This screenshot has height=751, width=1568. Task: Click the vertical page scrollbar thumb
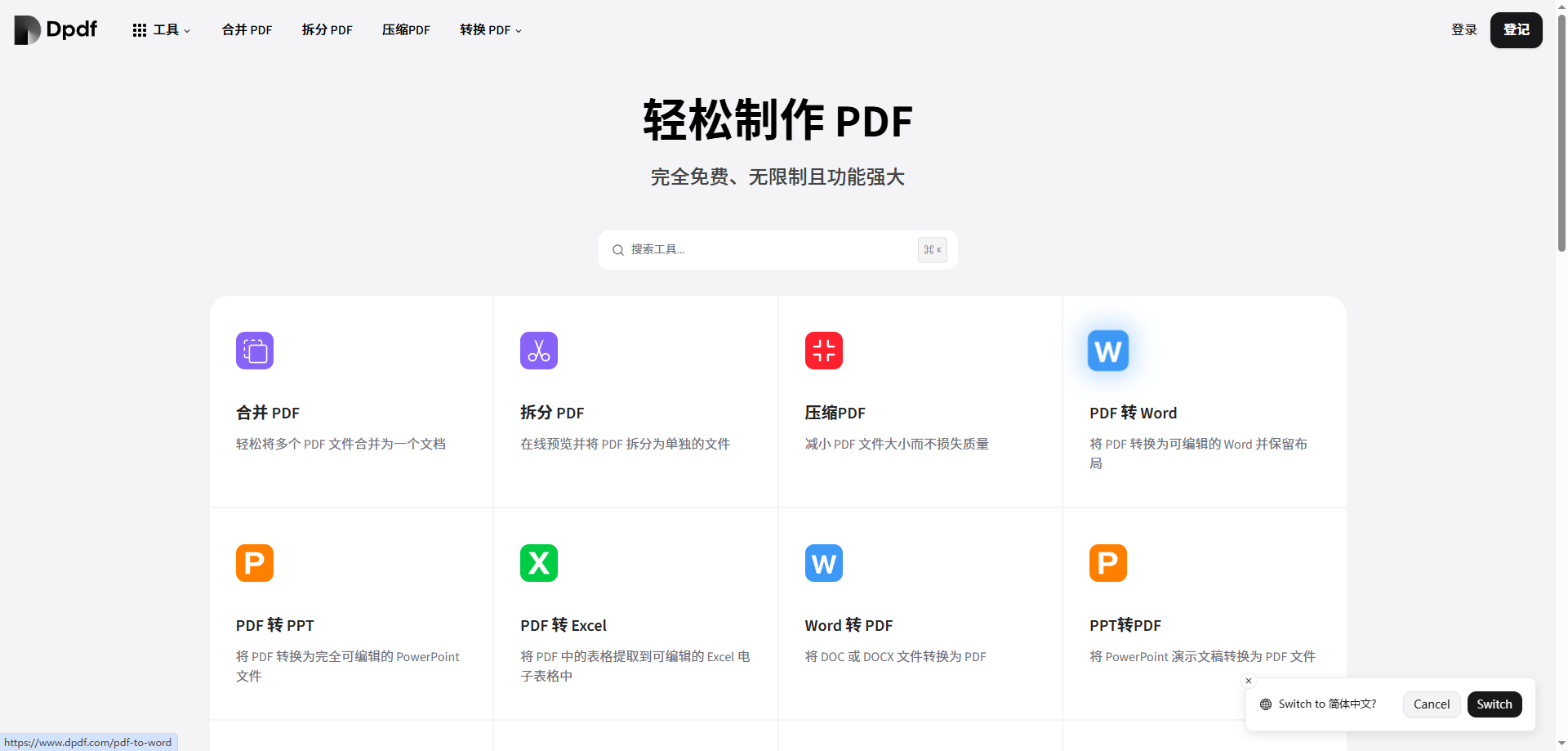(x=1561, y=132)
